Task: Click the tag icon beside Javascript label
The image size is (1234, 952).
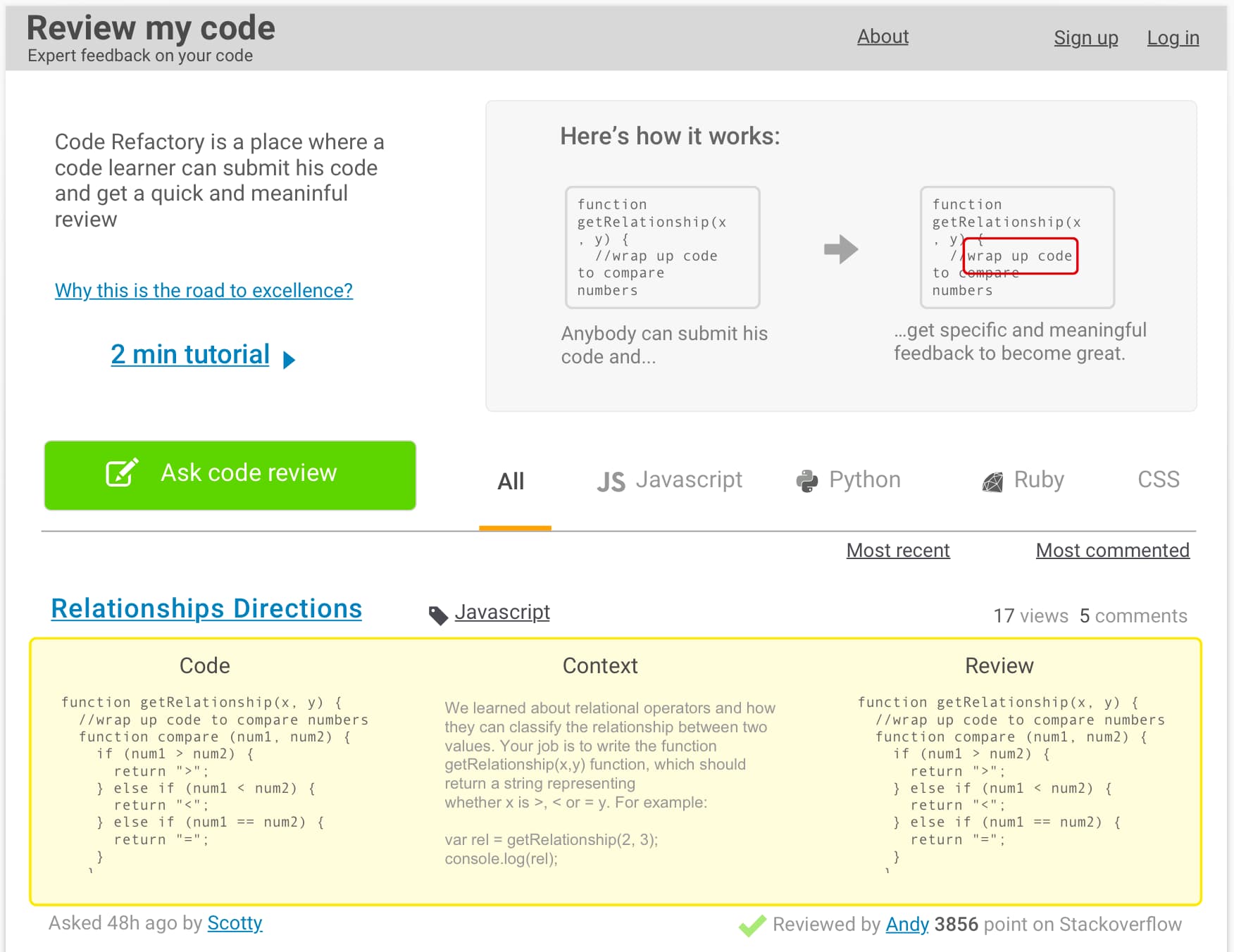Action: [438, 615]
